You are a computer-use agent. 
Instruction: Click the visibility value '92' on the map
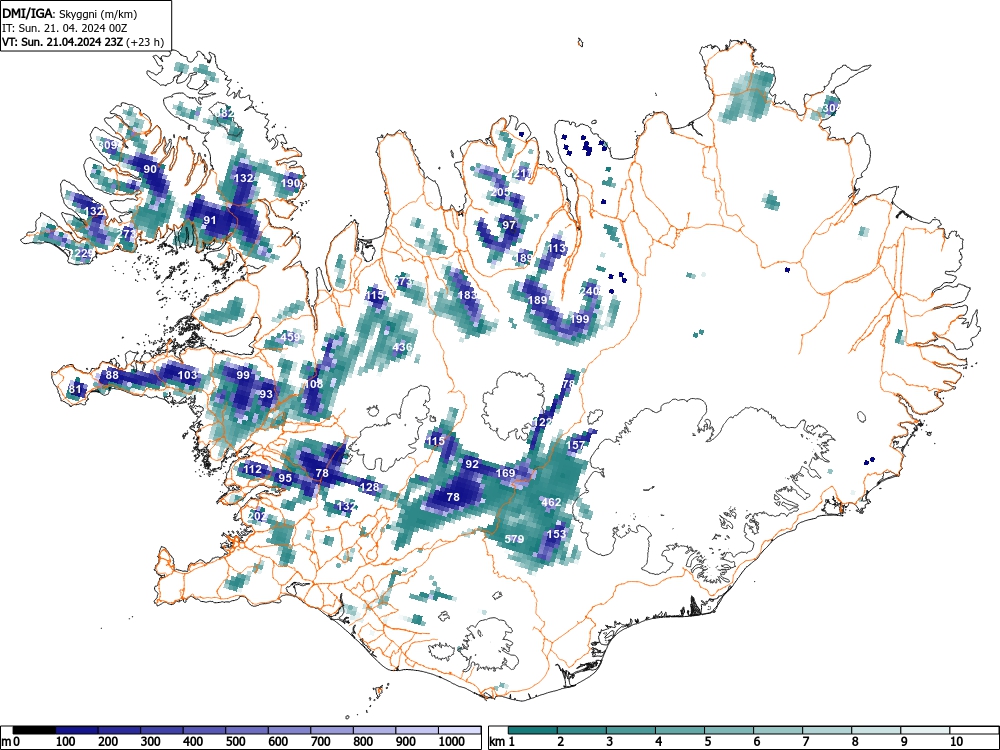(x=471, y=464)
